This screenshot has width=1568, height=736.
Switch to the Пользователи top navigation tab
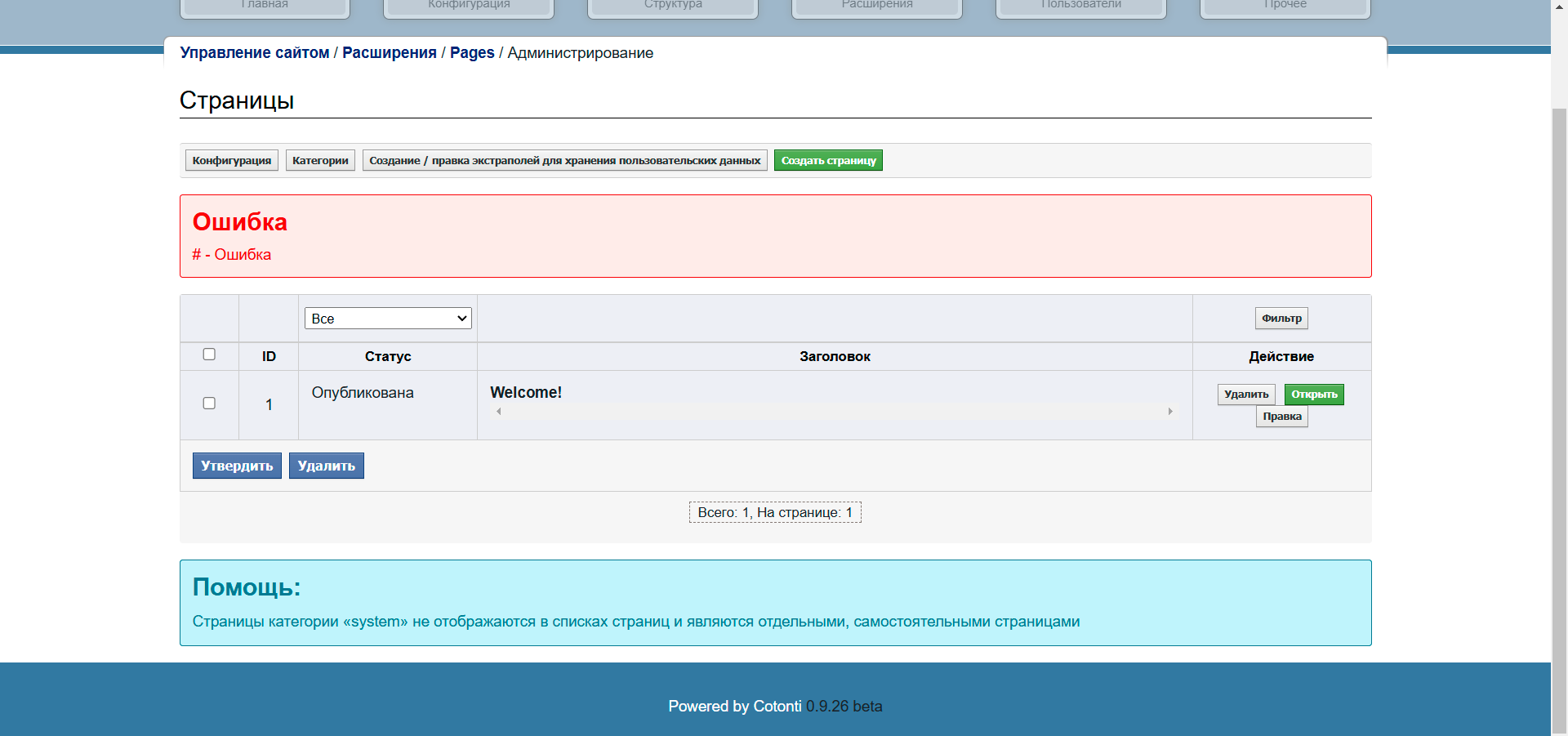click(x=1080, y=7)
